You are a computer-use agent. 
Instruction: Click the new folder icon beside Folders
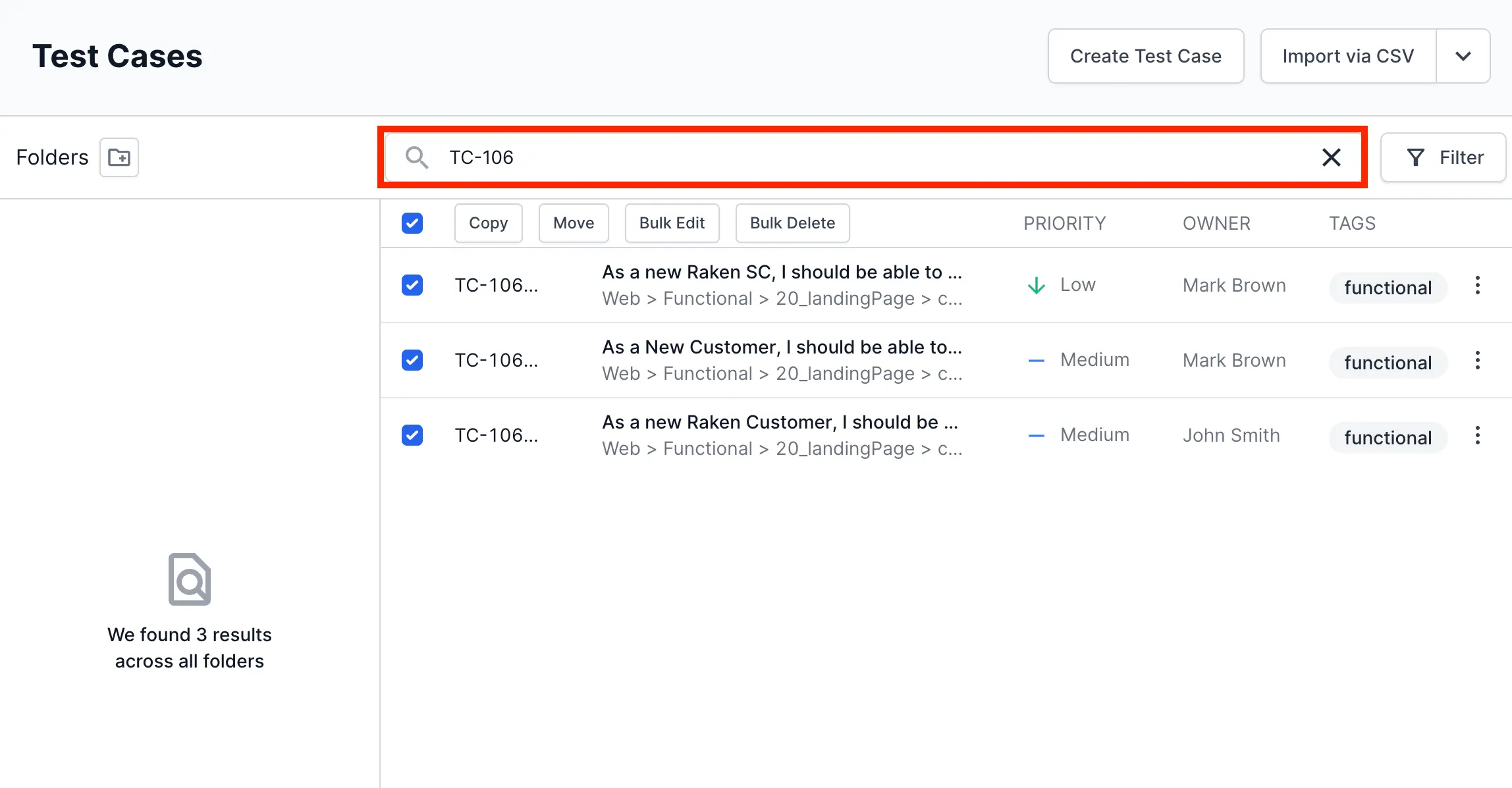[x=119, y=157]
